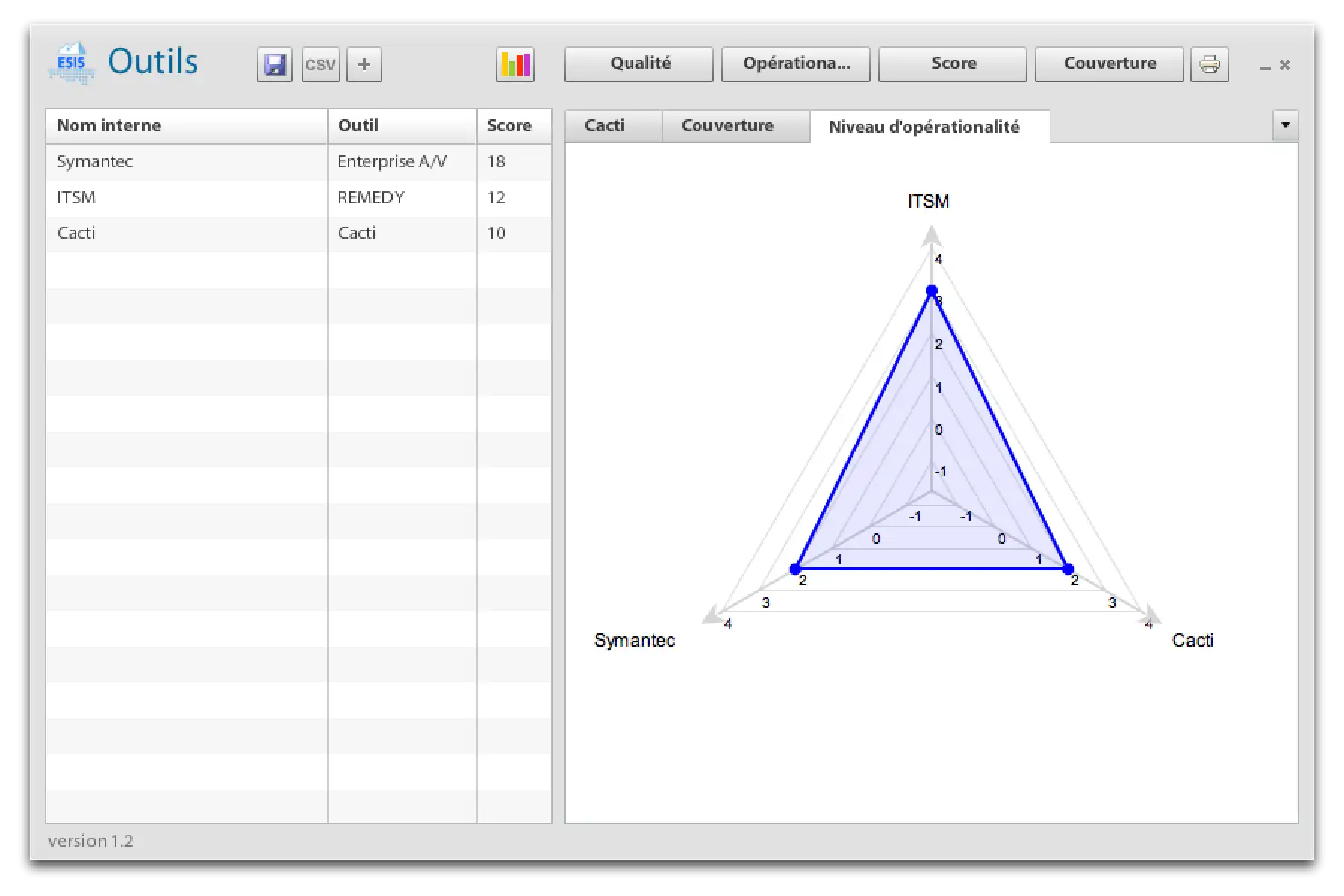Open the colored bar chart icon
1344x896 pixels.
tap(515, 65)
